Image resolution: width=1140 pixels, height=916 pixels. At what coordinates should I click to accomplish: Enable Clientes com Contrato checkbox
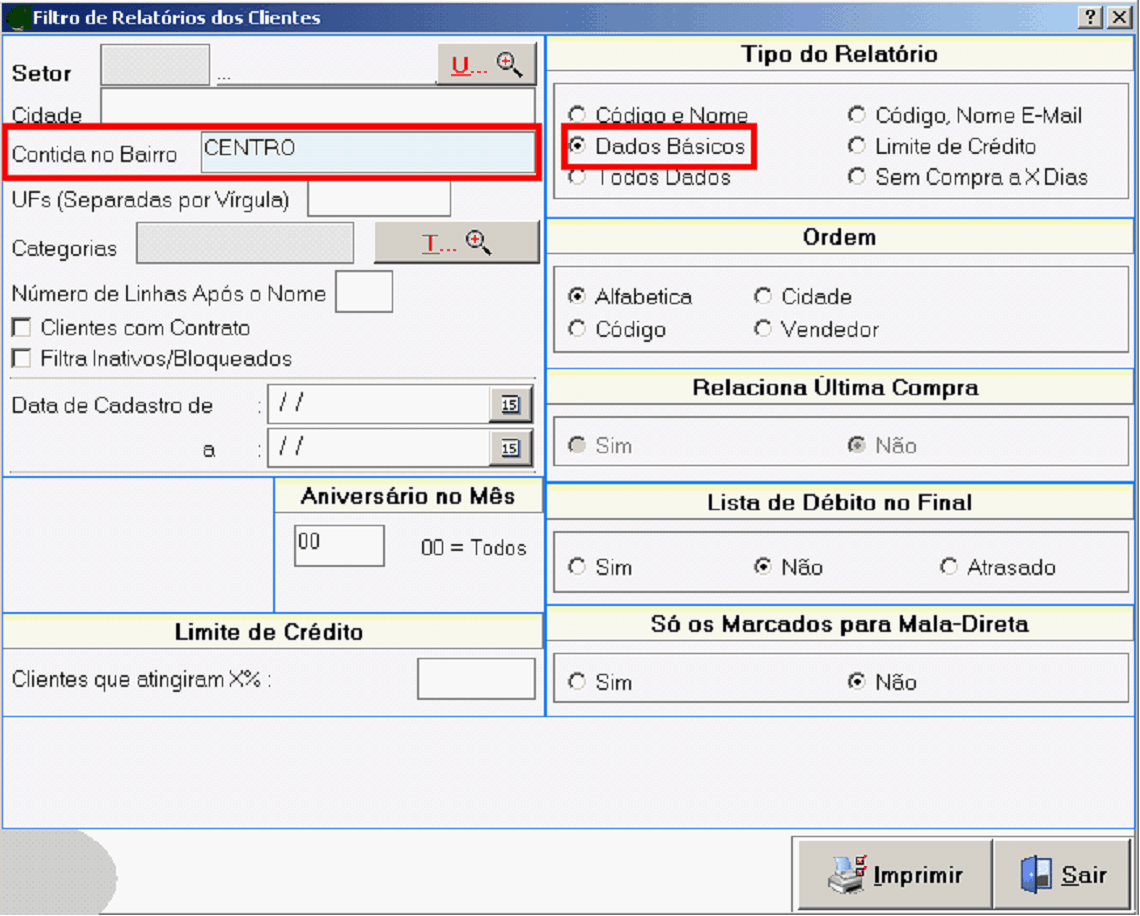pyautogui.click(x=20, y=328)
